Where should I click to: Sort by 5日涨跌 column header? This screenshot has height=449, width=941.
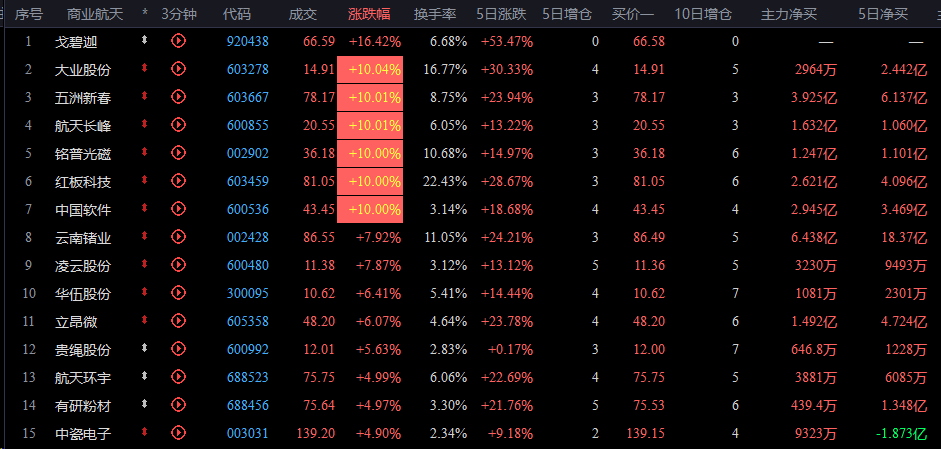coord(501,14)
